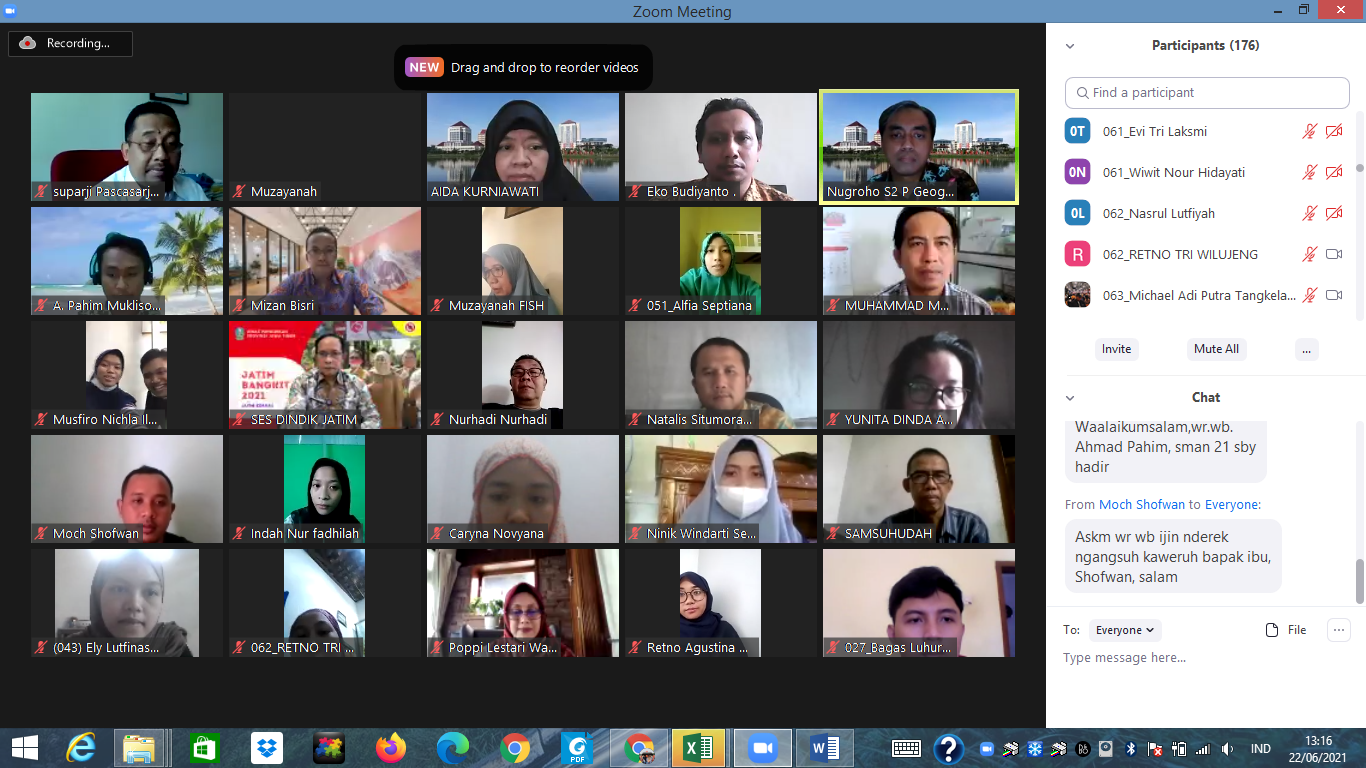This screenshot has width=1366, height=768.
Task: Click the 0T avatar of 061_Evi Tri Laksmi
Action: click(1077, 131)
